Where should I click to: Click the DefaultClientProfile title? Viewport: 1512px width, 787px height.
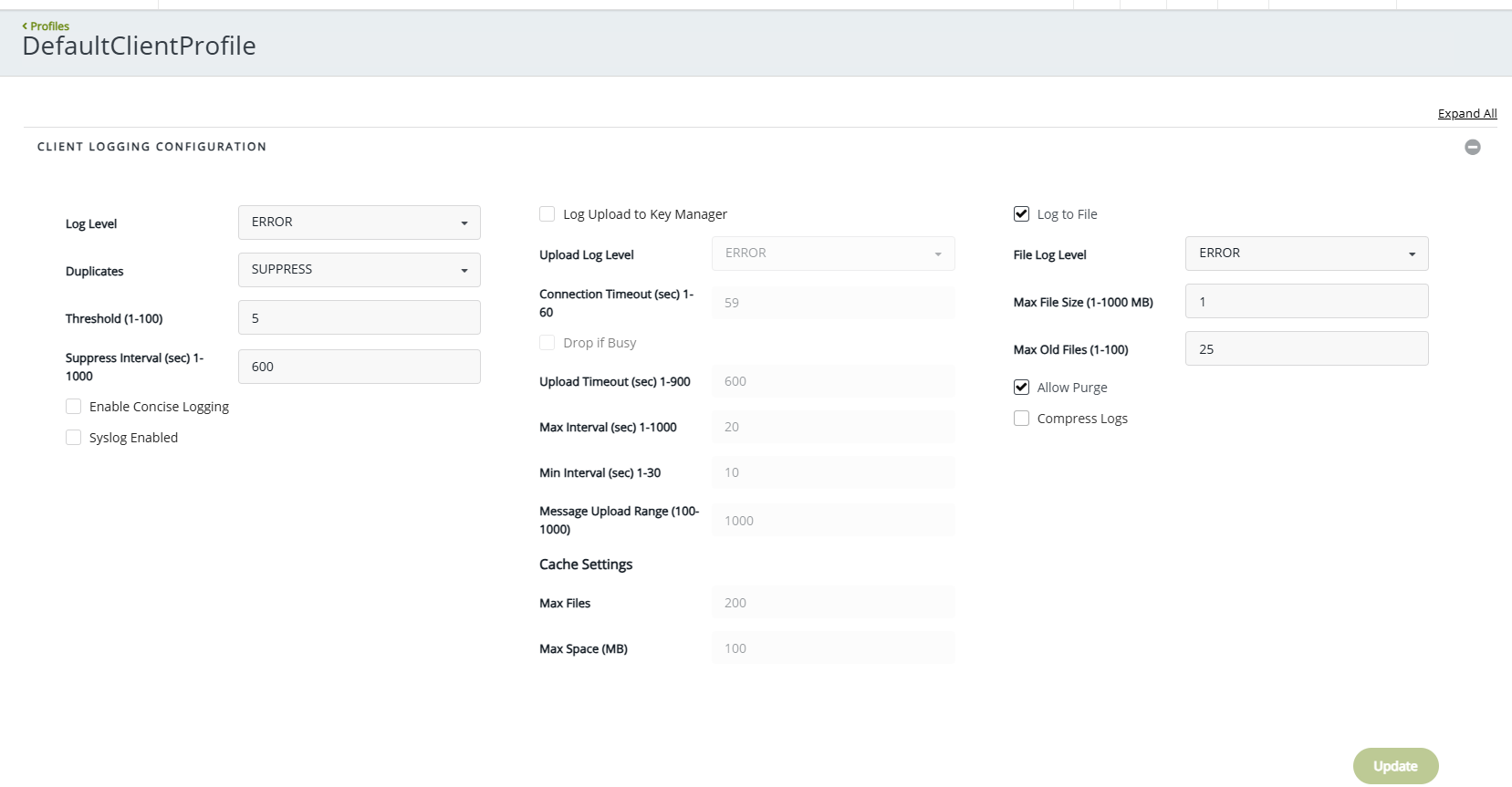click(x=139, y=46)
